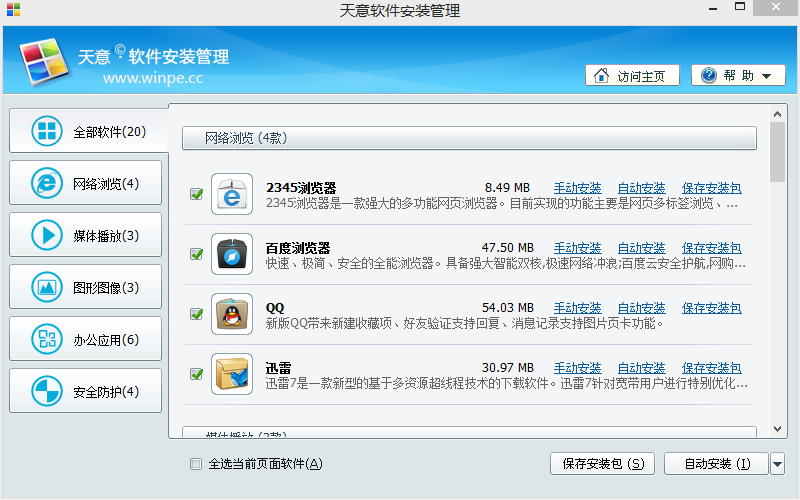Click 保存安装包 link for 百度浏览器
800x500 pixels.
pyautogui.click(x=712, y=248)
